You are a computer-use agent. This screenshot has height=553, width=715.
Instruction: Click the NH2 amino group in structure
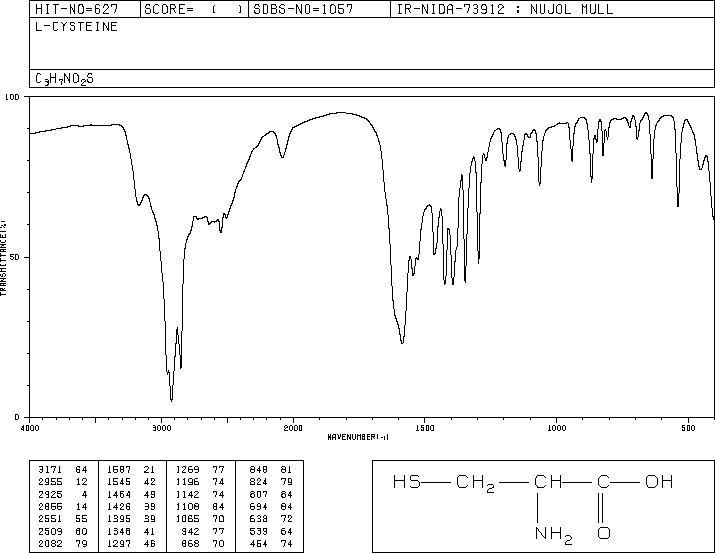(x=554, y=535)
